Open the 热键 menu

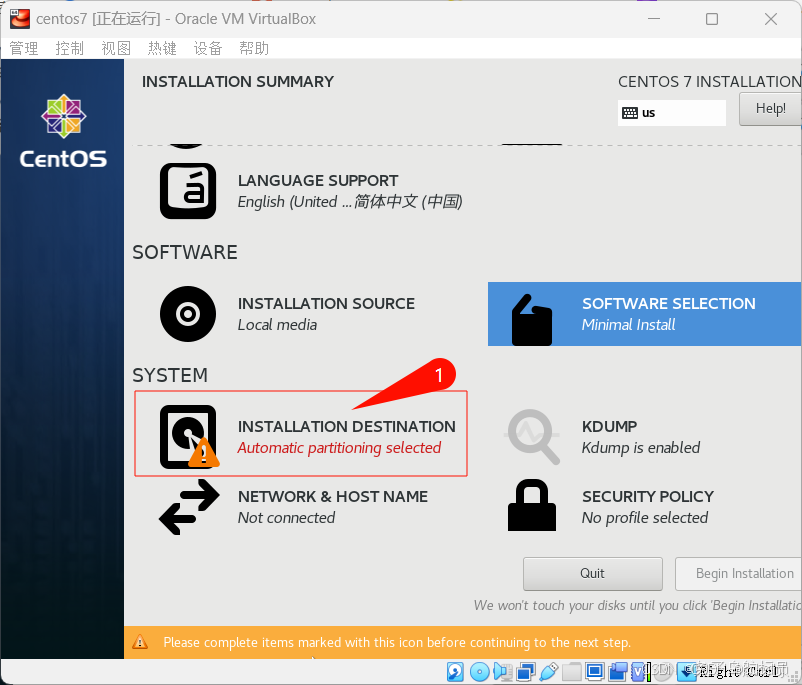click(x=162, y=49)
